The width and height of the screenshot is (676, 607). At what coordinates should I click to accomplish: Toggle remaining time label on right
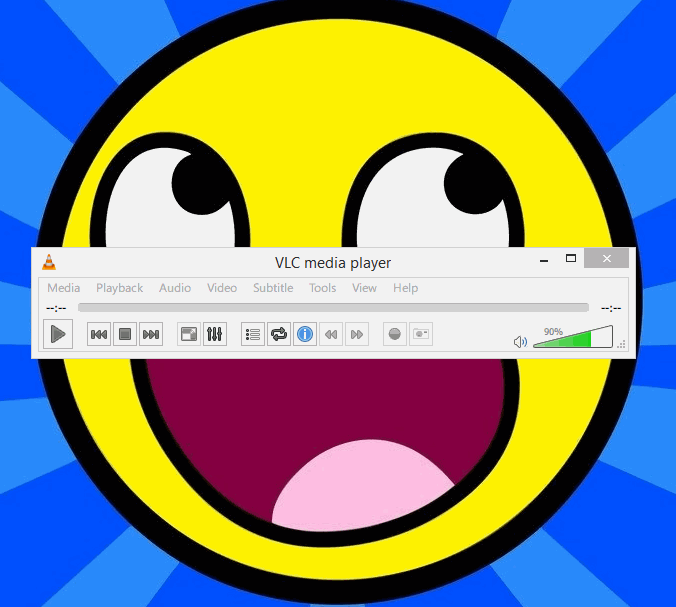point(611,308)
